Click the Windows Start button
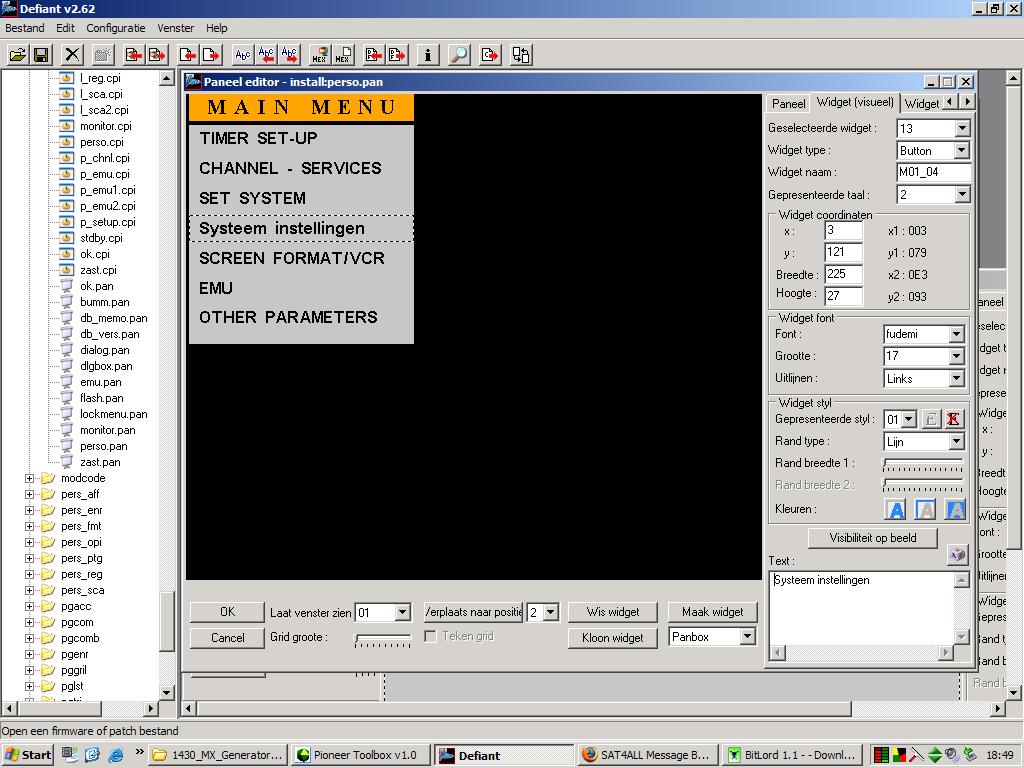The image size is (1024, 768). (28, 755)
